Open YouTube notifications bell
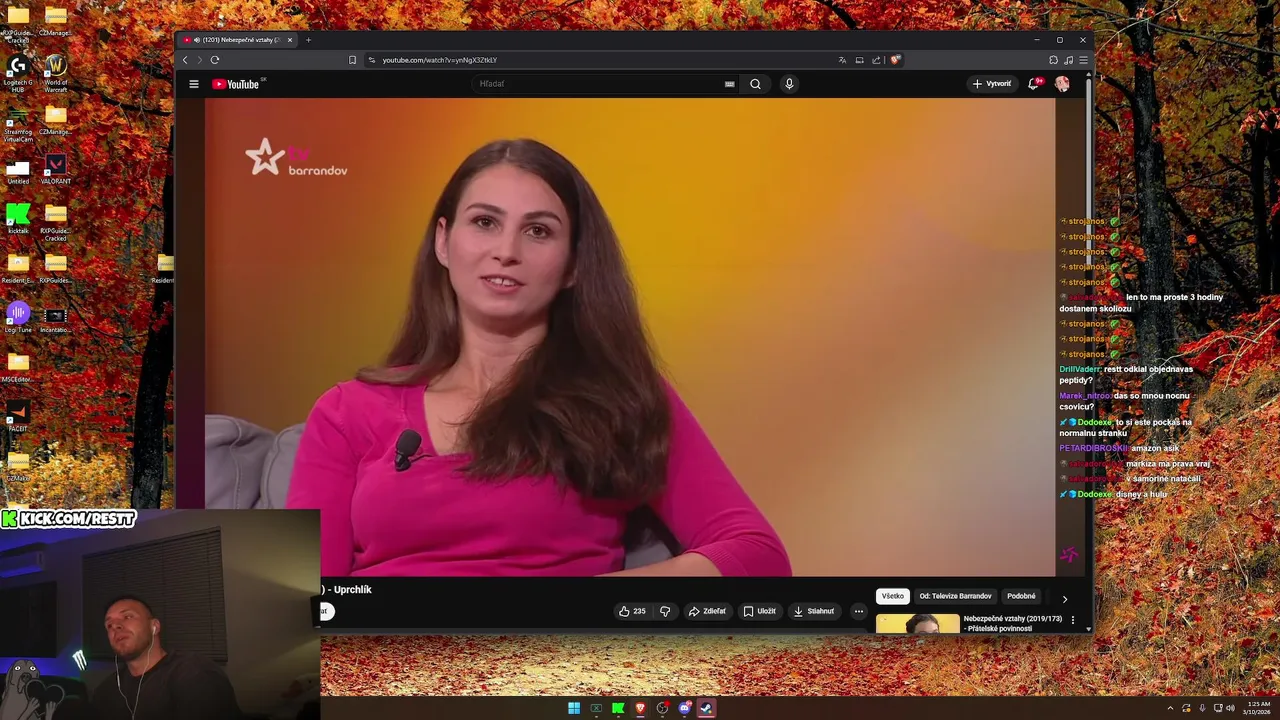The width and height of the screenshot is (1280, 720). (x=1034, y=84)
